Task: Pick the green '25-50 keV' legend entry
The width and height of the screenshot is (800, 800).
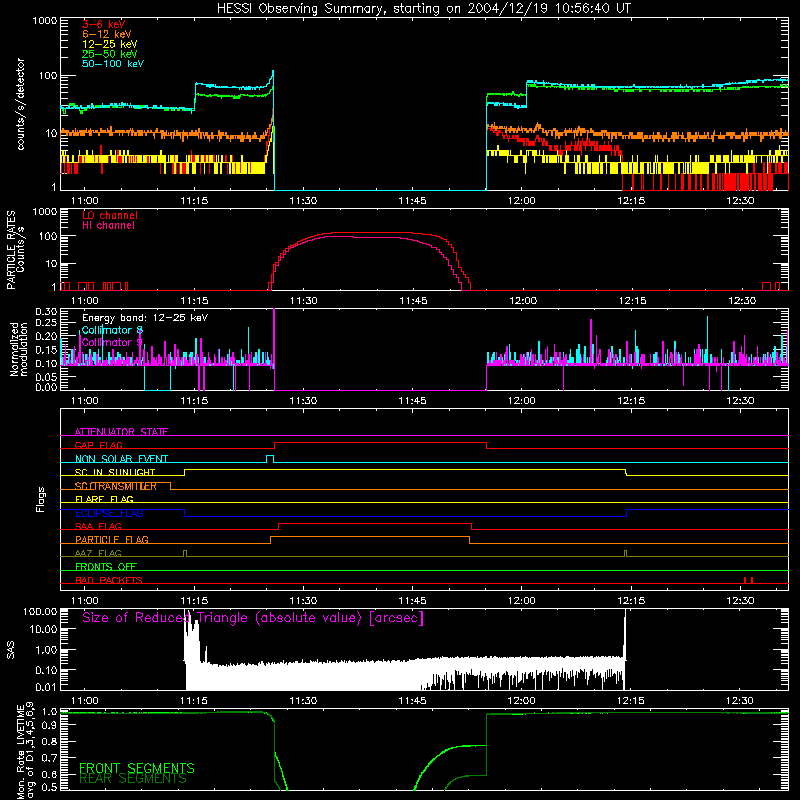Action: coord(109,54)
